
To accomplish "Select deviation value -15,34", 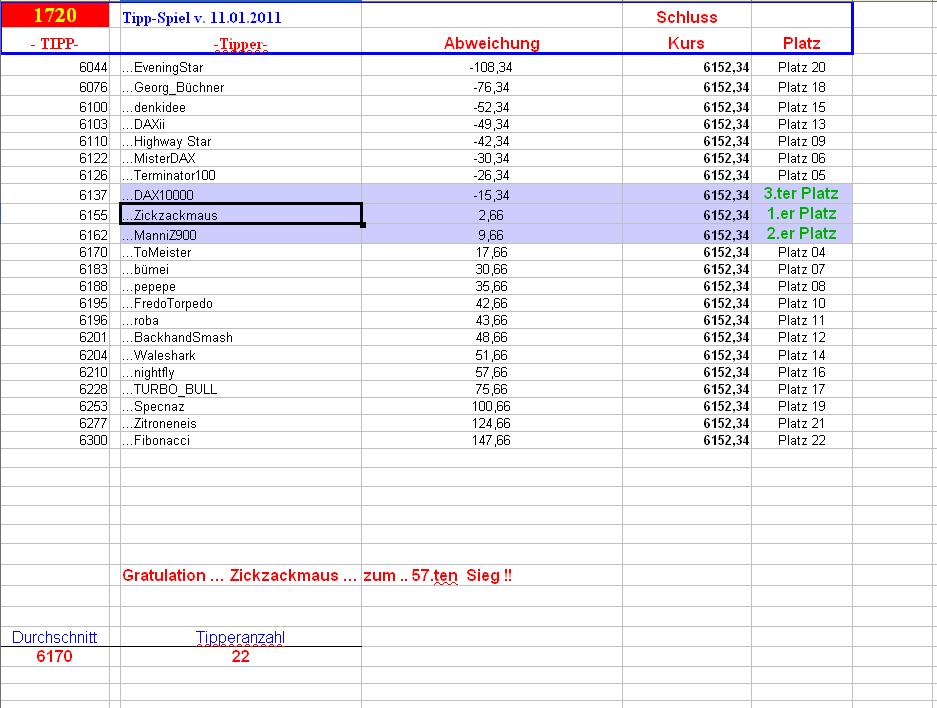I will [491, 195].
